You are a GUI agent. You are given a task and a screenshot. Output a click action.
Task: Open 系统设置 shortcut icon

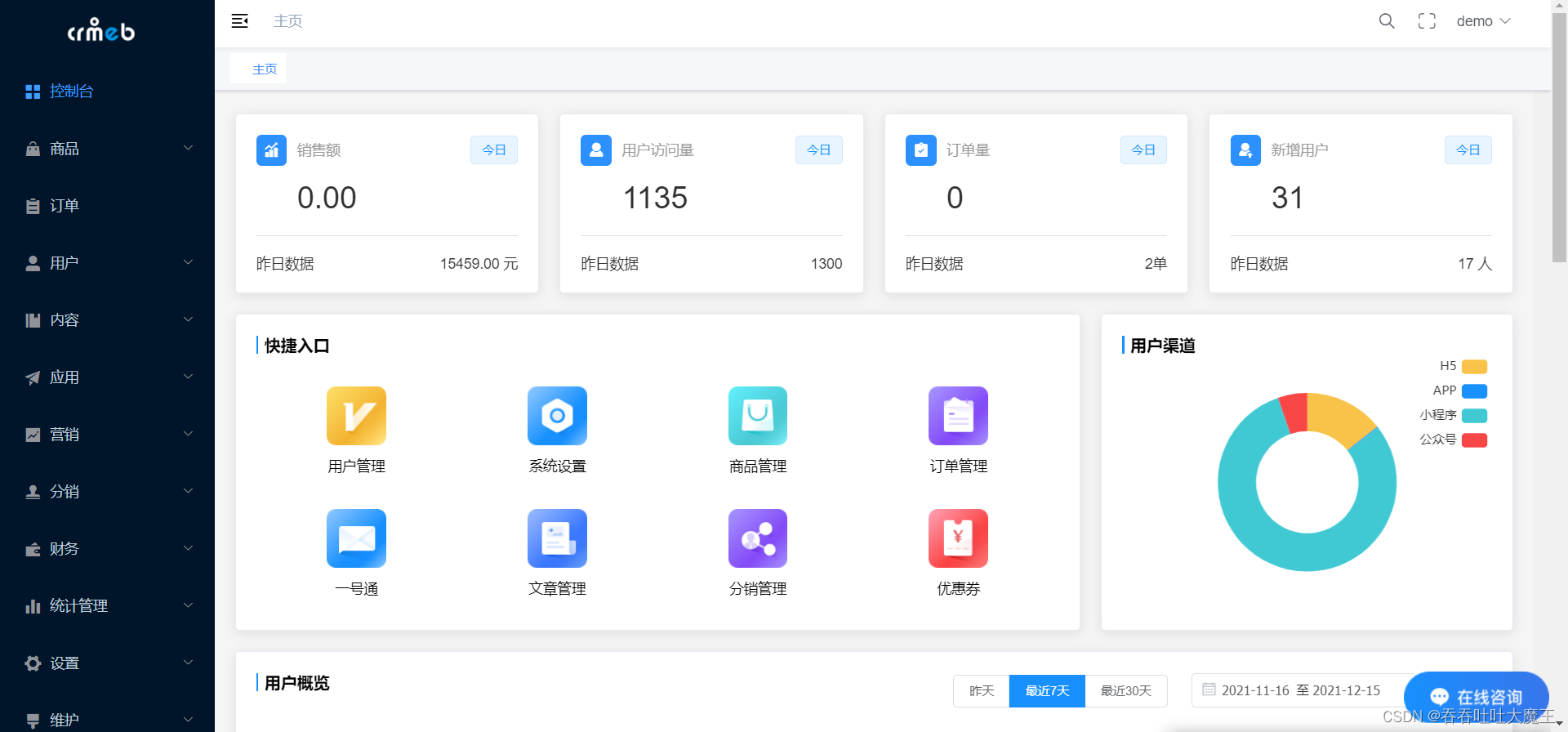point(557,416)
